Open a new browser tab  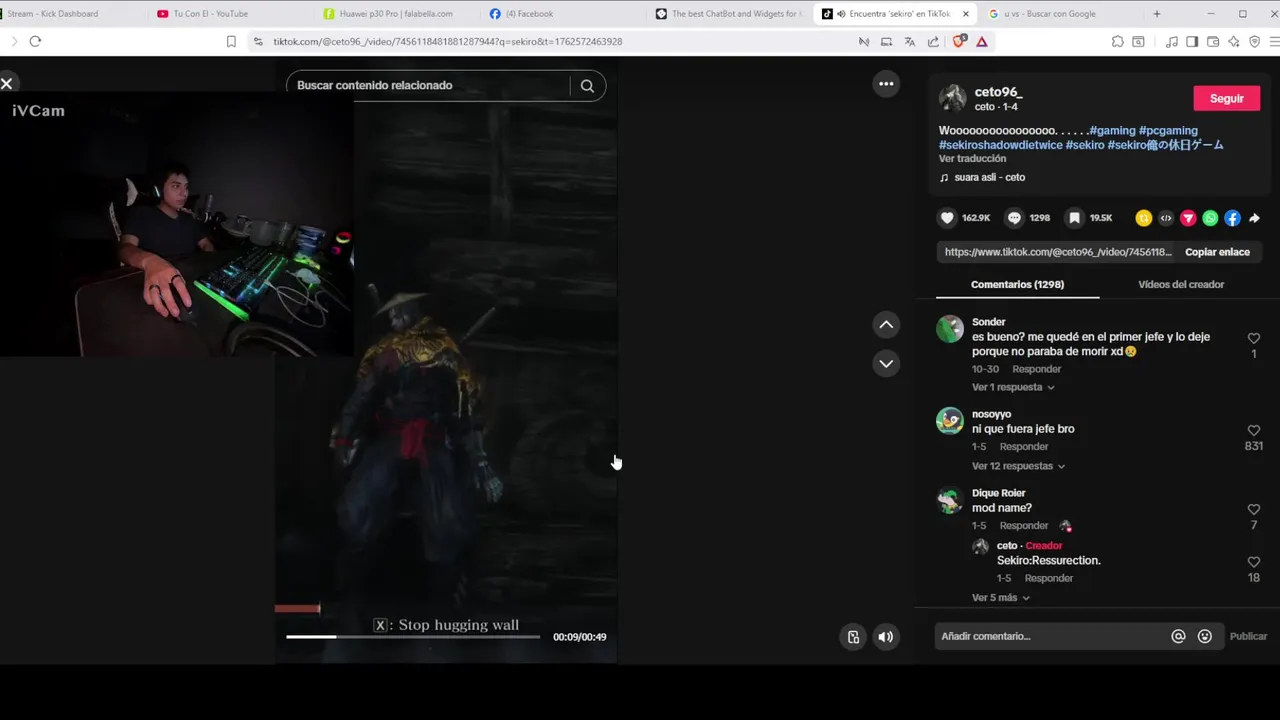coord(1157,14)
